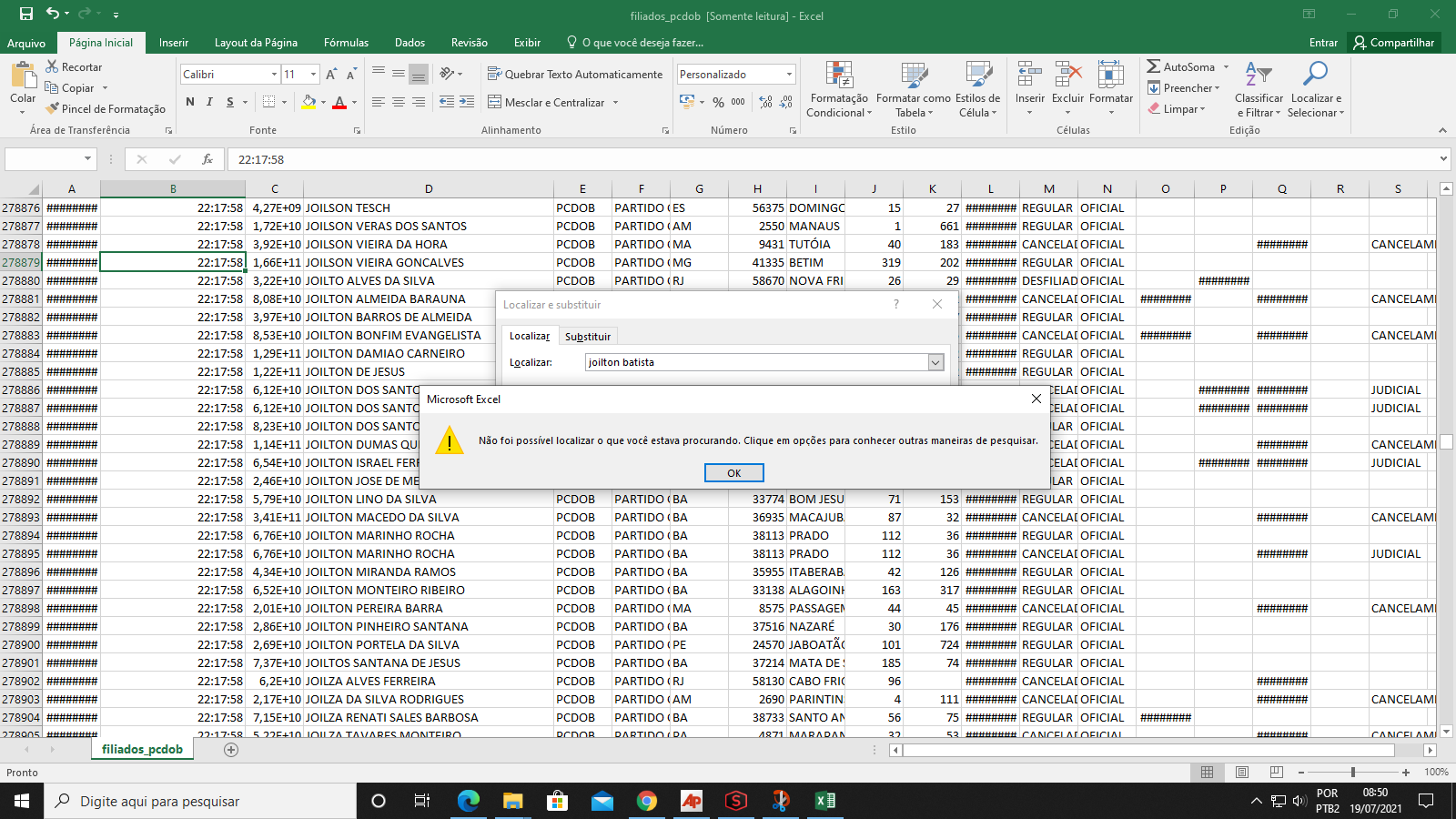Open Formatação Condicional menu
The height and width of the screenshot is (819, 1456).
(x=839, y=89)
